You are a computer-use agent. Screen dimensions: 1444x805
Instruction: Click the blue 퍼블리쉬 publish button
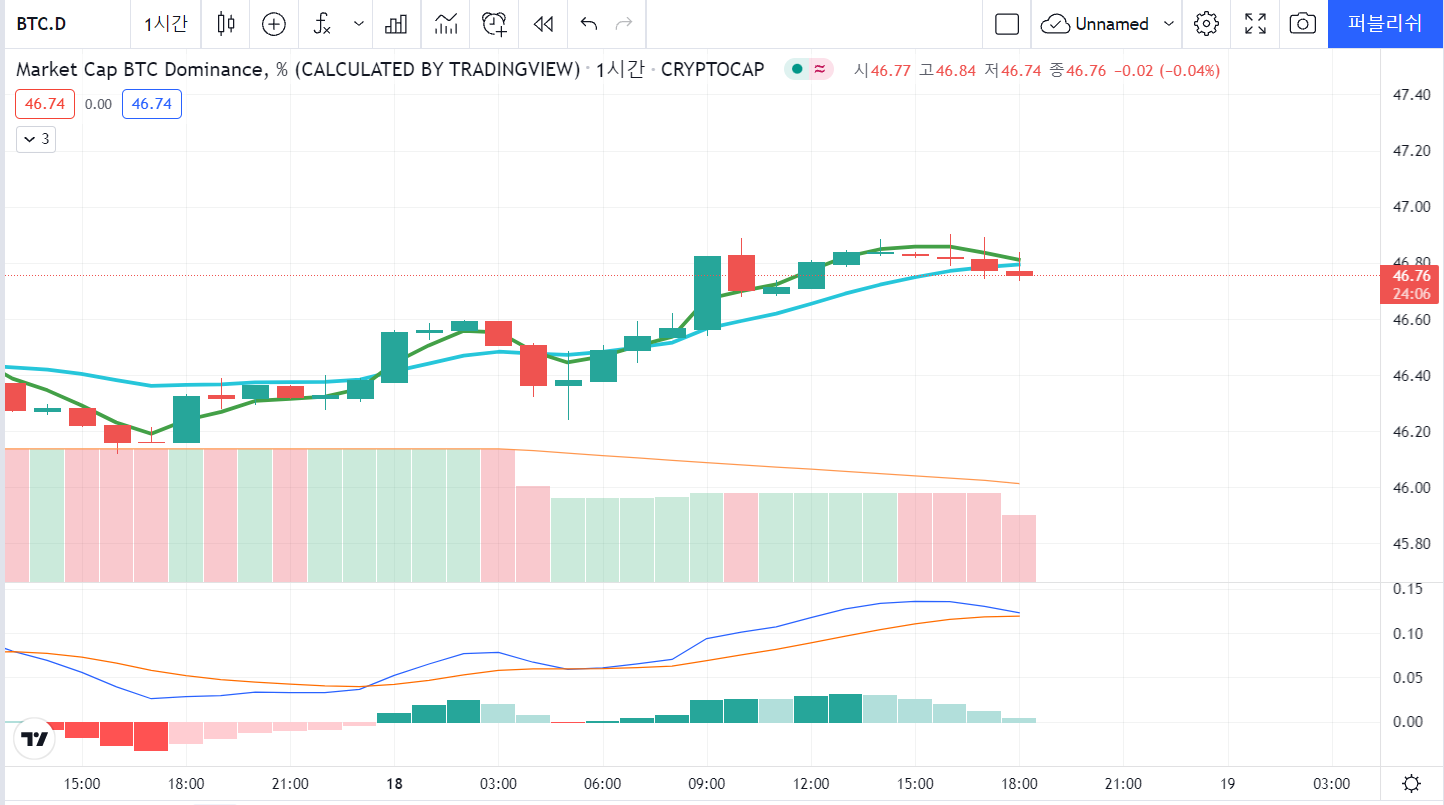[x=1385, y=24]
